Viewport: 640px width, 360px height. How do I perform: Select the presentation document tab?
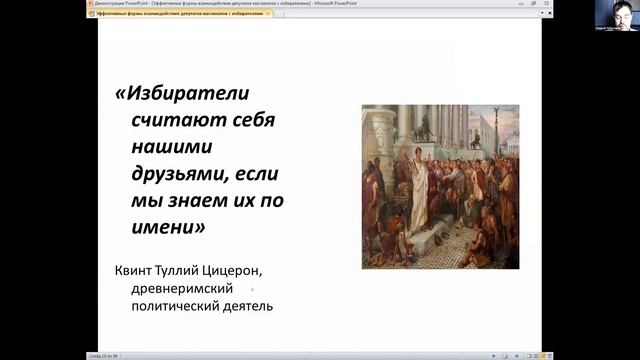pyautogui.click(x=180, y=13)
